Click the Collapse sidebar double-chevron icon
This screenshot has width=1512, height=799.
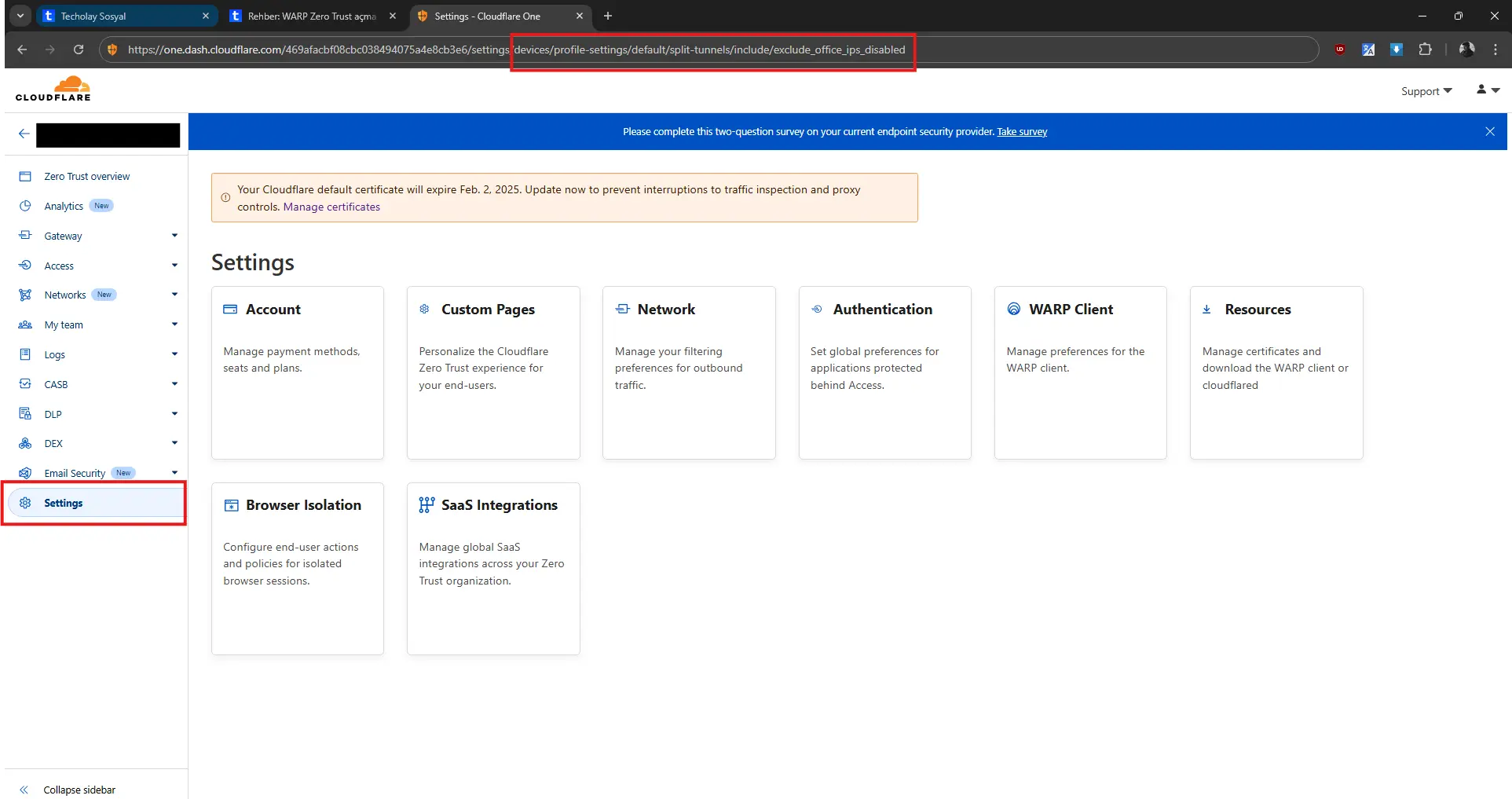pos(24,790)
